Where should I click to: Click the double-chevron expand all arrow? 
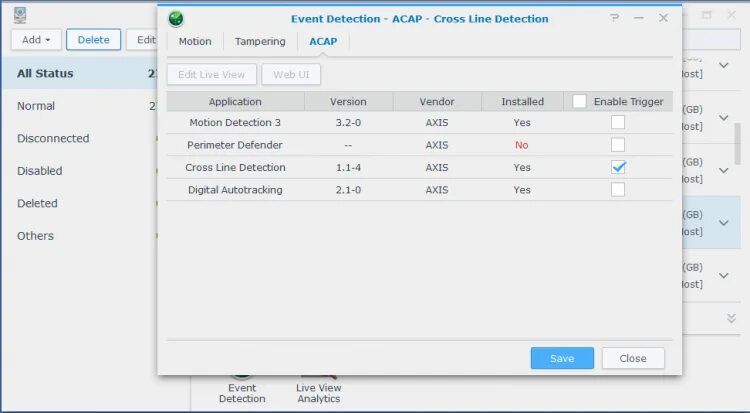[731, 318]
